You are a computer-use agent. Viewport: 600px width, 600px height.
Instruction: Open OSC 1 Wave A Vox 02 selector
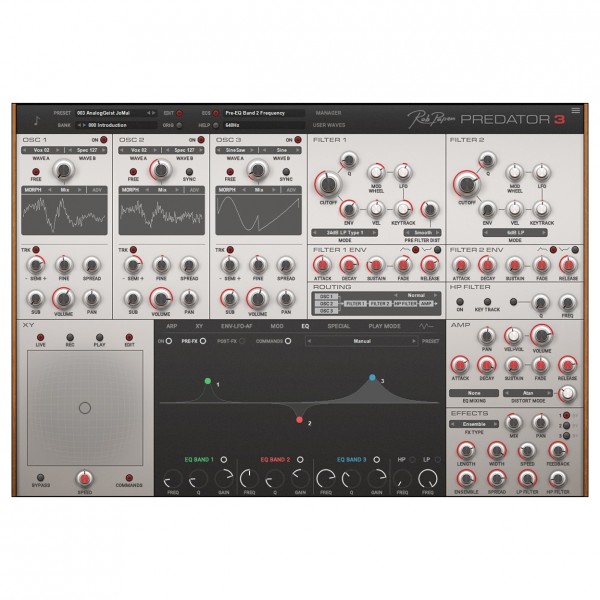pyautogui.click(x=42, y=150)
